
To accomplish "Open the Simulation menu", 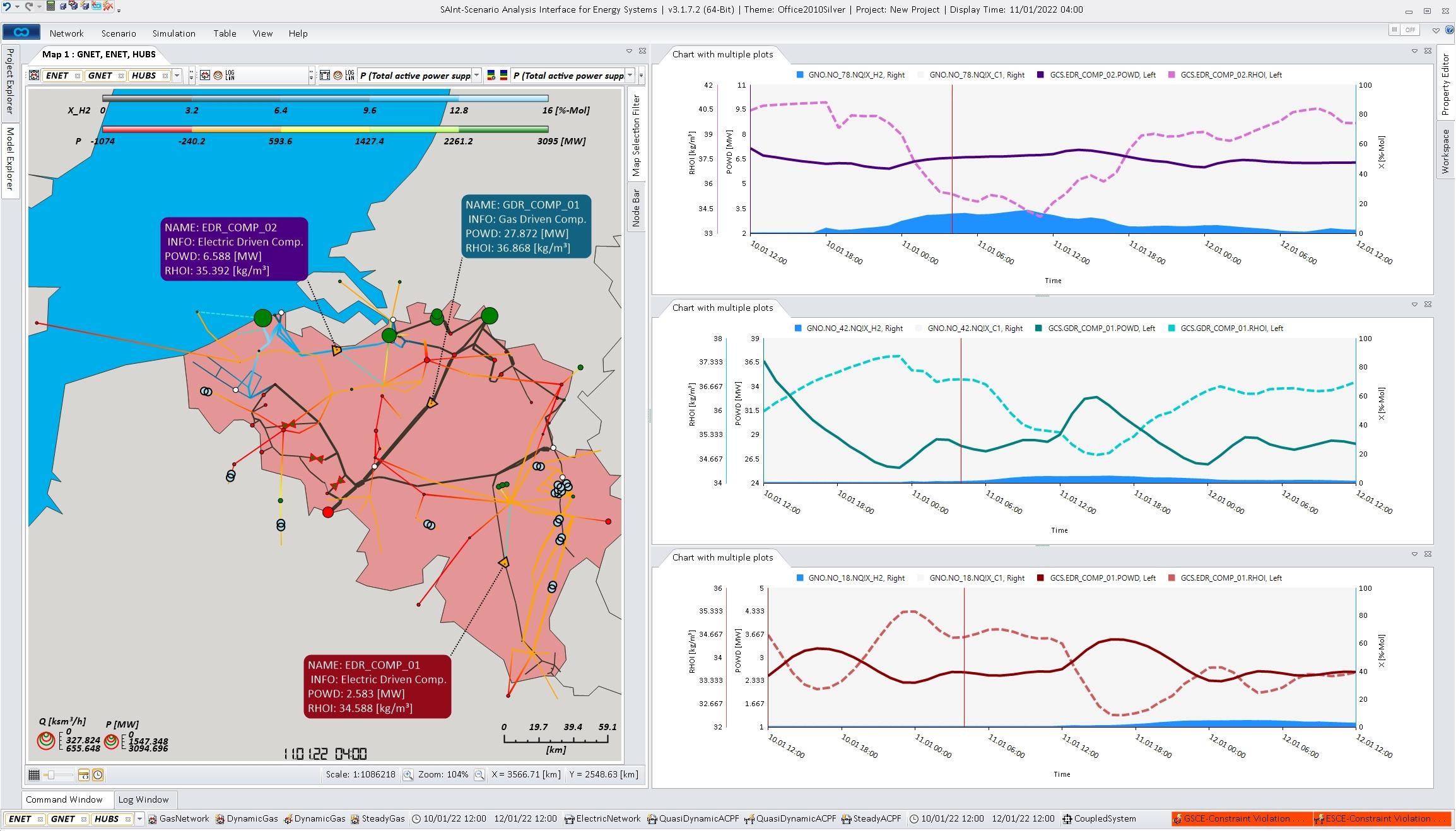I will pyautogui.click(x=173, y=33).
